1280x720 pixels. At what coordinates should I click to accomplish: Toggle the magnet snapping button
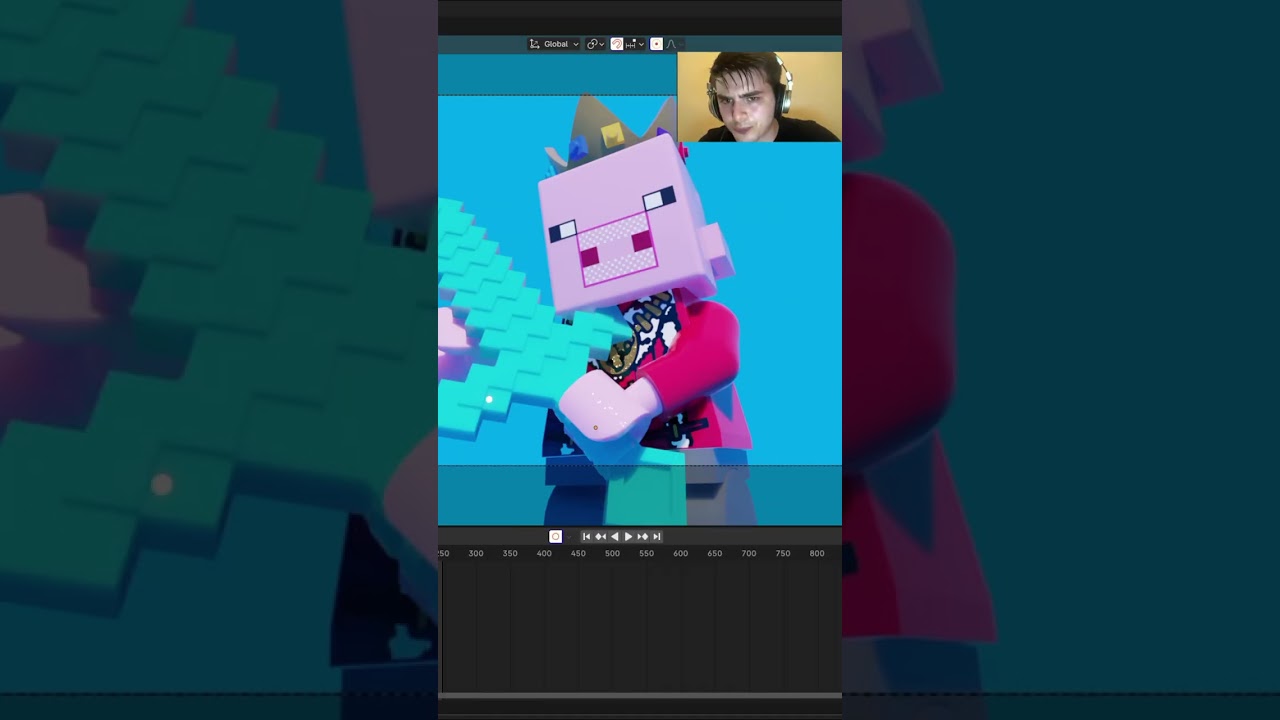pyautogui.click(x=617, y=44)
